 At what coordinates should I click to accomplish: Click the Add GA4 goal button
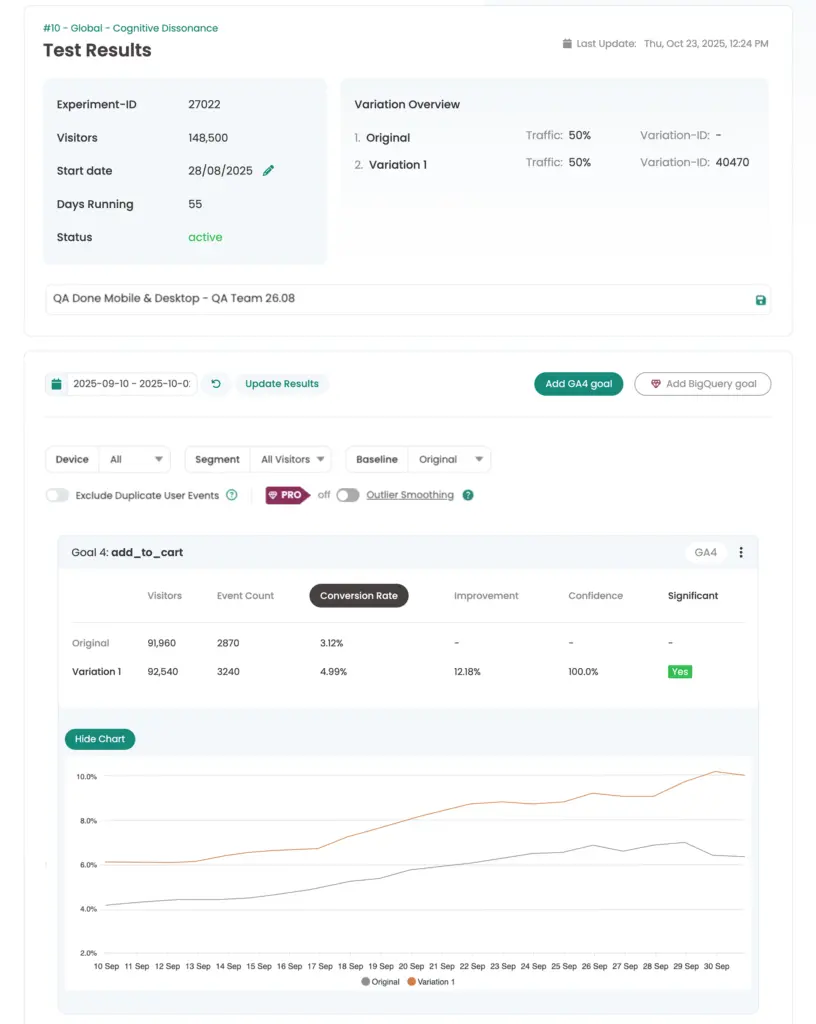[579, 384]
